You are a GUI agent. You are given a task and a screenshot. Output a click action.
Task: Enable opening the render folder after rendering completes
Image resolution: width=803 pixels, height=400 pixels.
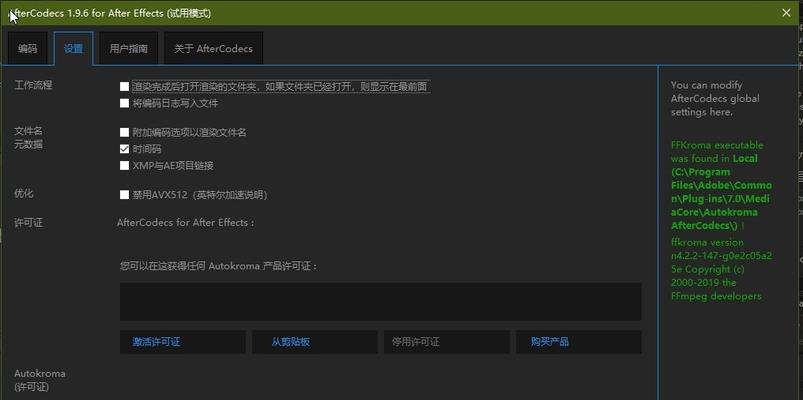click(x=124, y=87)
